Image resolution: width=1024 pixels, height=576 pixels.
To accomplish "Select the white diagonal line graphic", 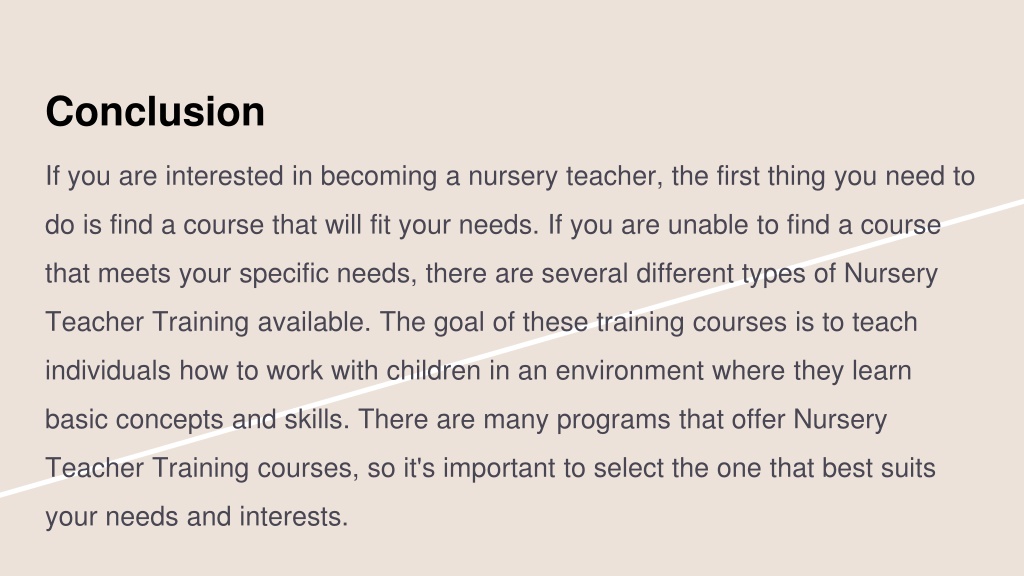I will coord(512,348).
